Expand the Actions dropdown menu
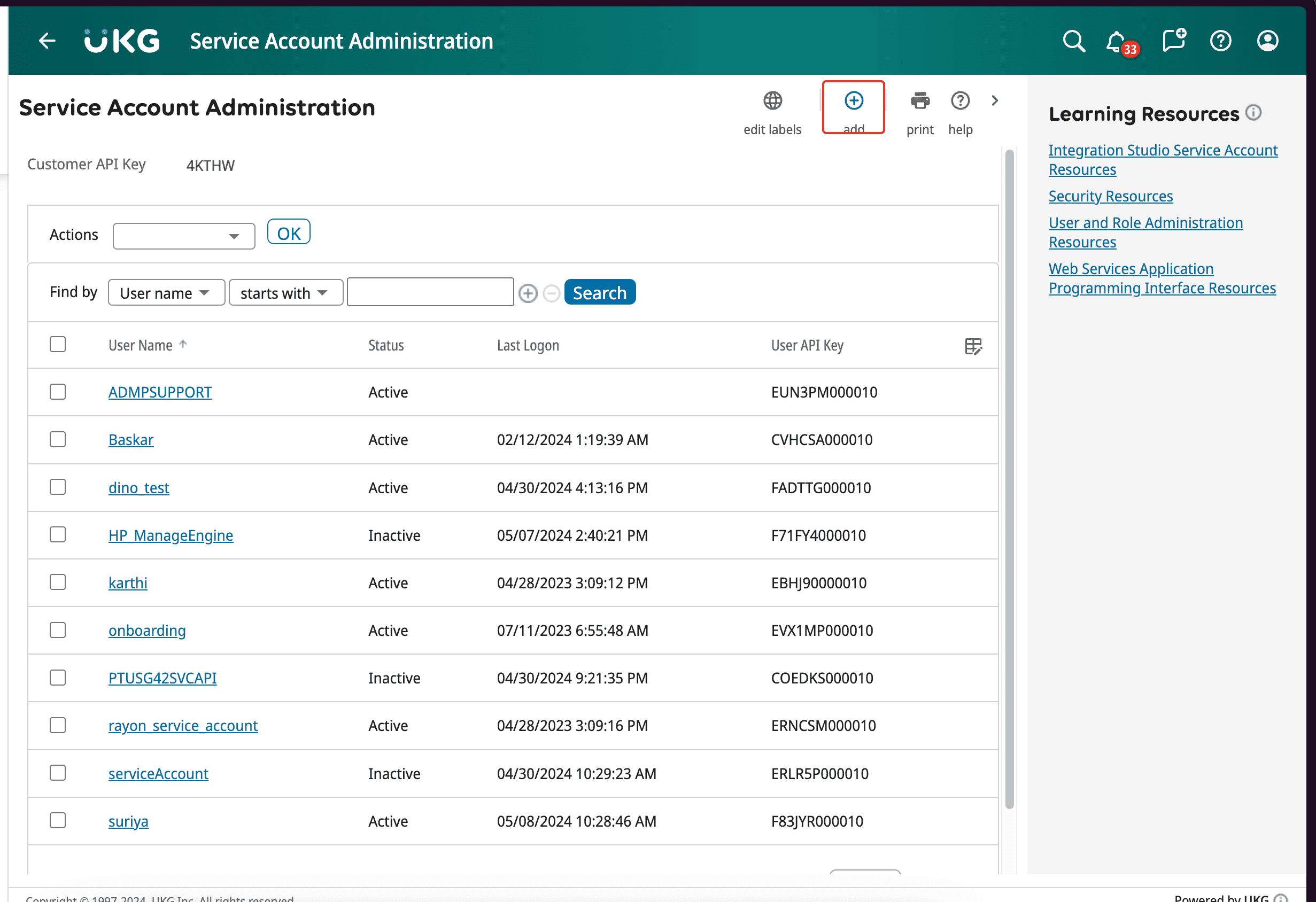 [183, 234]
